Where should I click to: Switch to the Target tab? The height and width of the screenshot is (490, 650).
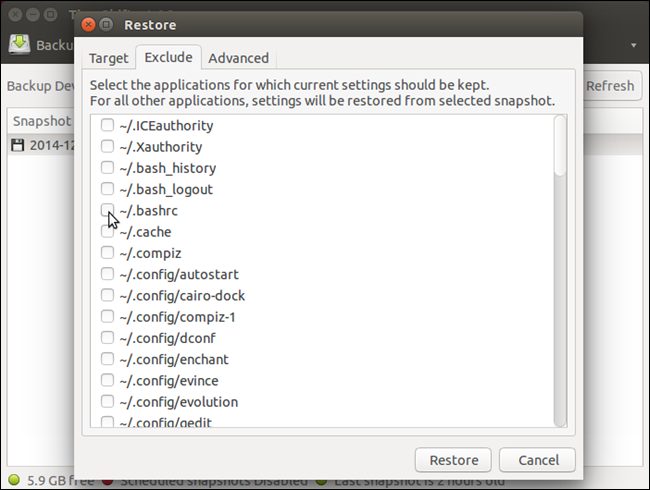click(x=109, y=58)
